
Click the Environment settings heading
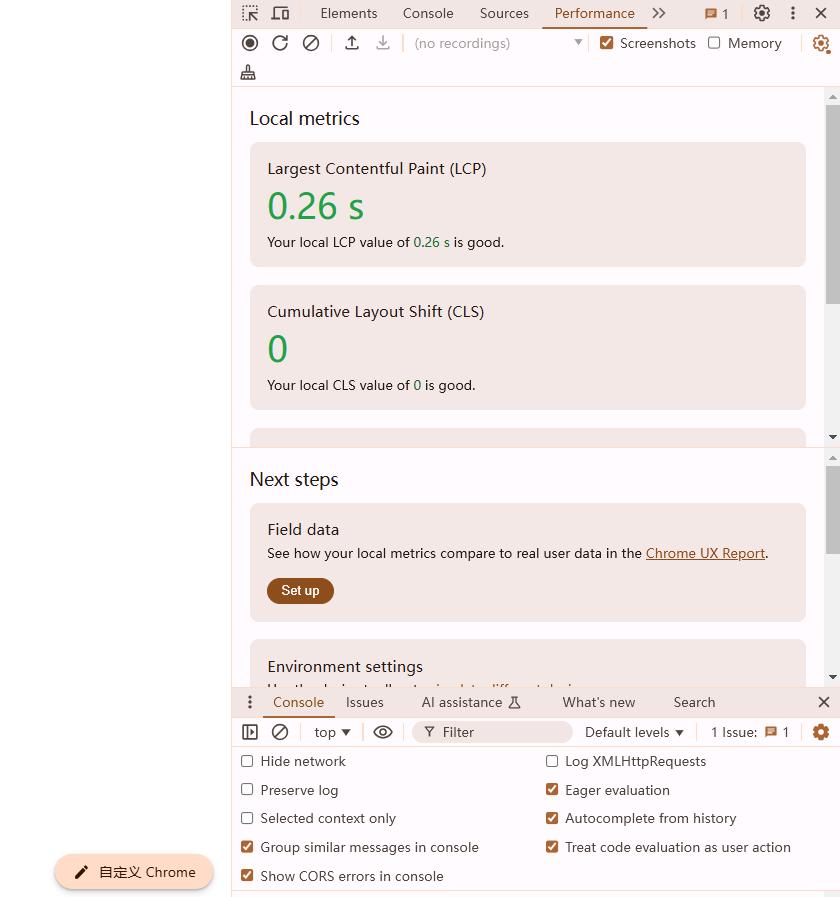click(345, 667)
